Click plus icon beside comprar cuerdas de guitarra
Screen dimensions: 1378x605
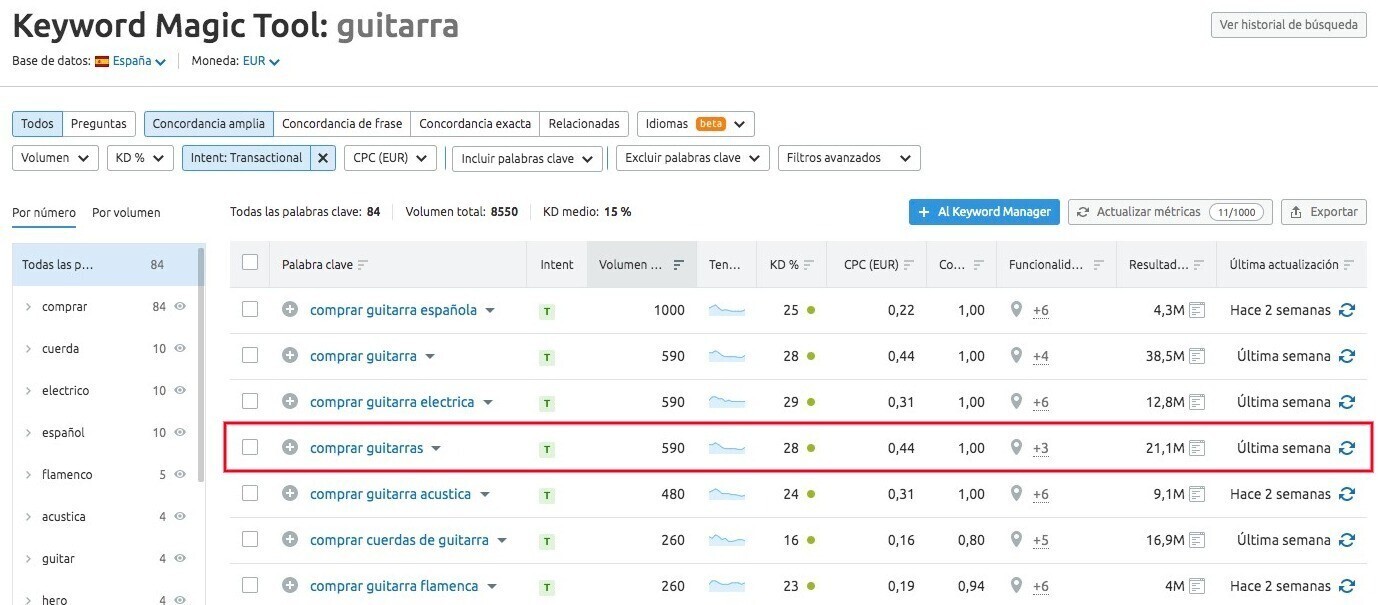click(290, 540)
